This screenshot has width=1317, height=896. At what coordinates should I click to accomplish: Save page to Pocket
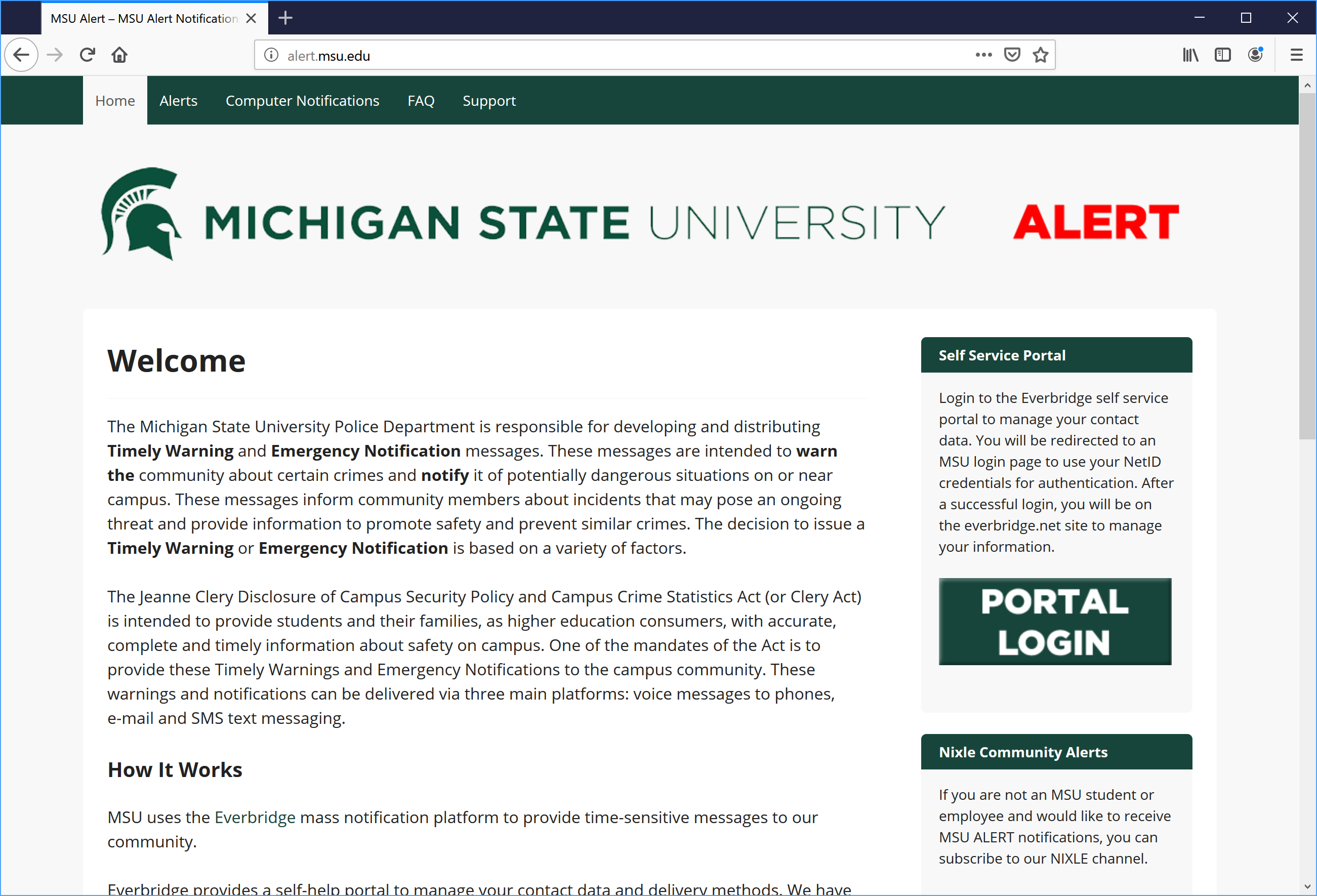(x=1012, y=55)
